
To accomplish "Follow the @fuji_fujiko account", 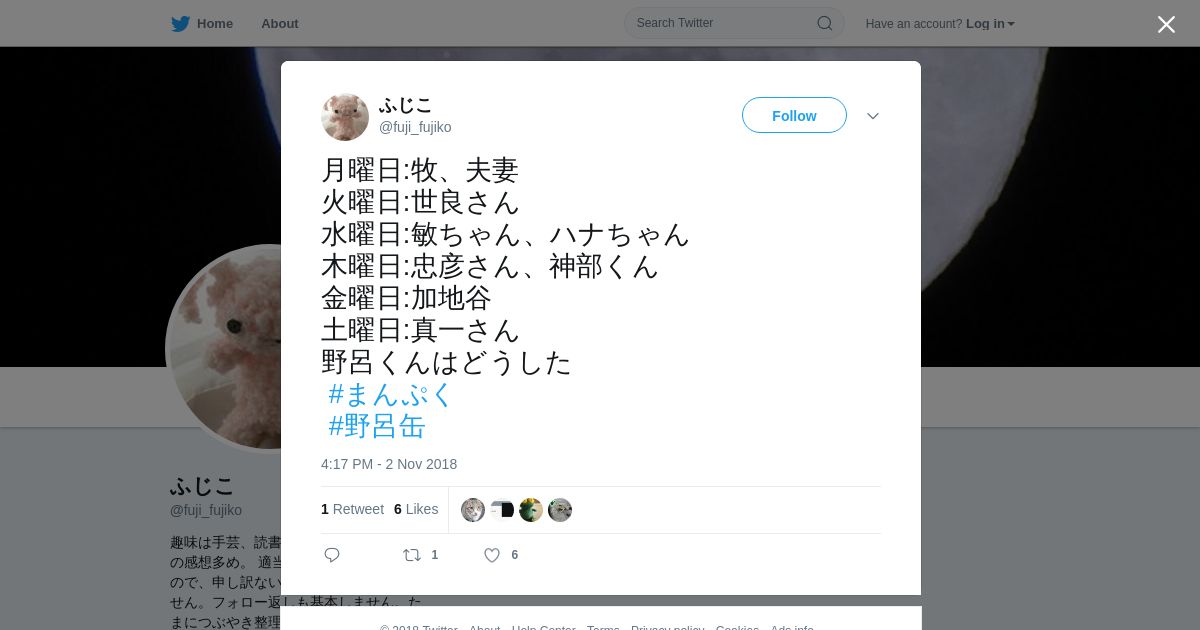I will (794, 115).
